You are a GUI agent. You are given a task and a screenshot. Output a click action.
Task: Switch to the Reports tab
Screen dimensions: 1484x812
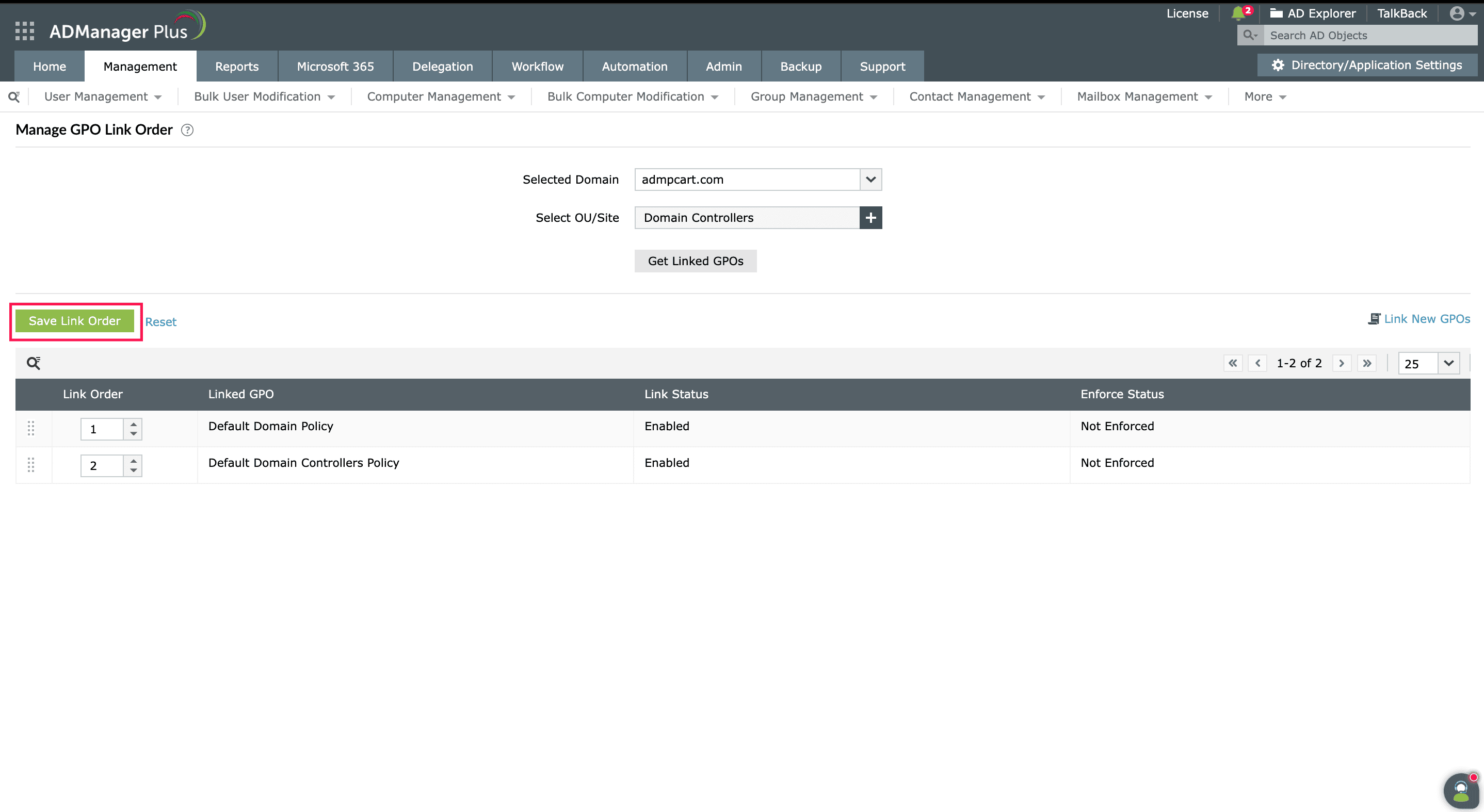(236, 66)
